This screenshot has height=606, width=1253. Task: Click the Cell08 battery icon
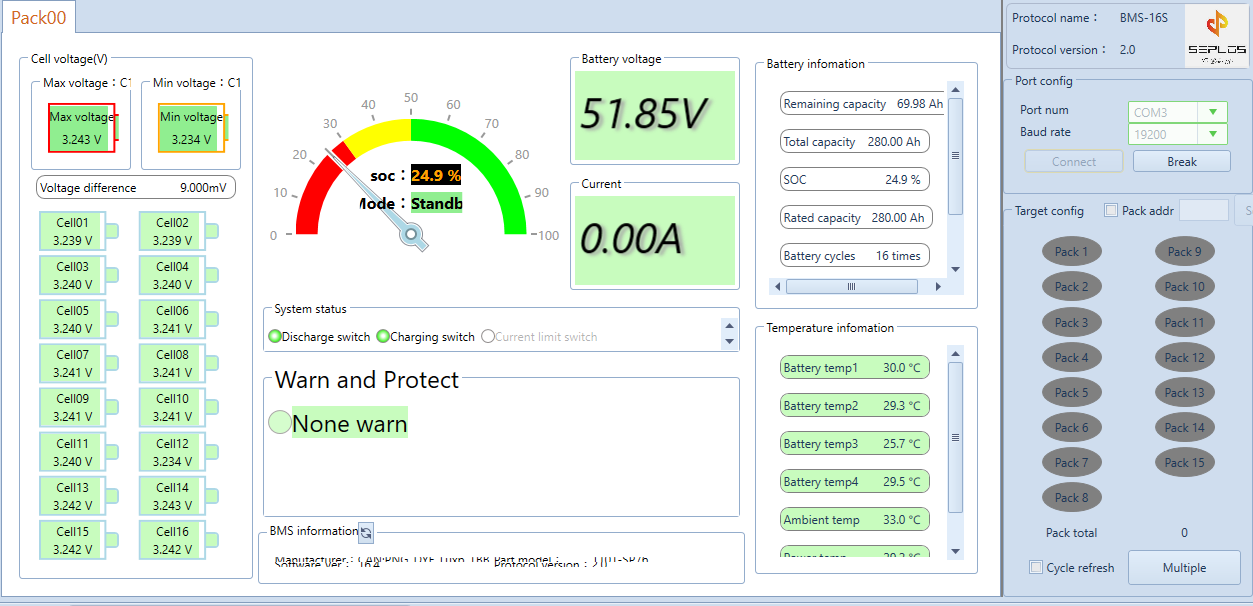tap(179, 363)
